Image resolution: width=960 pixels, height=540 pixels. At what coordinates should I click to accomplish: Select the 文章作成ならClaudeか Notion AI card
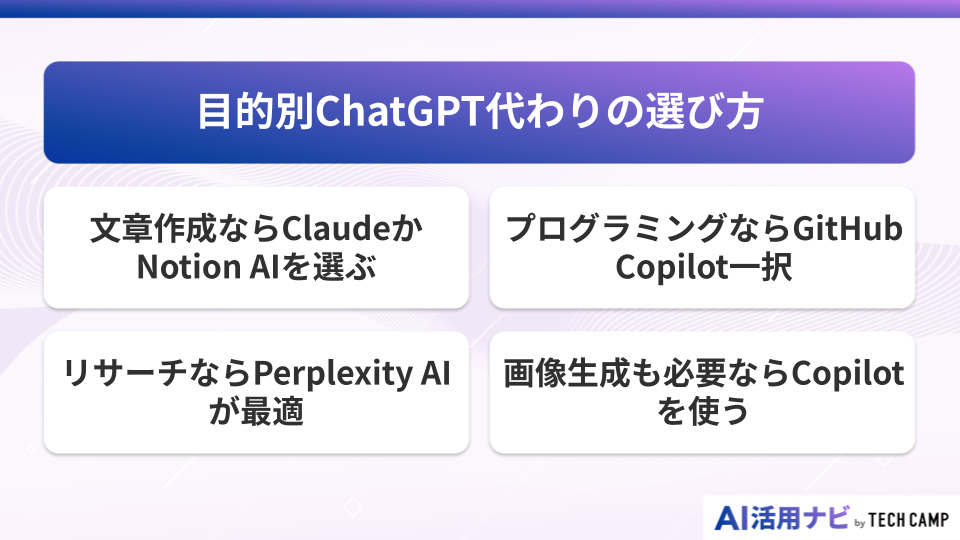256,247
